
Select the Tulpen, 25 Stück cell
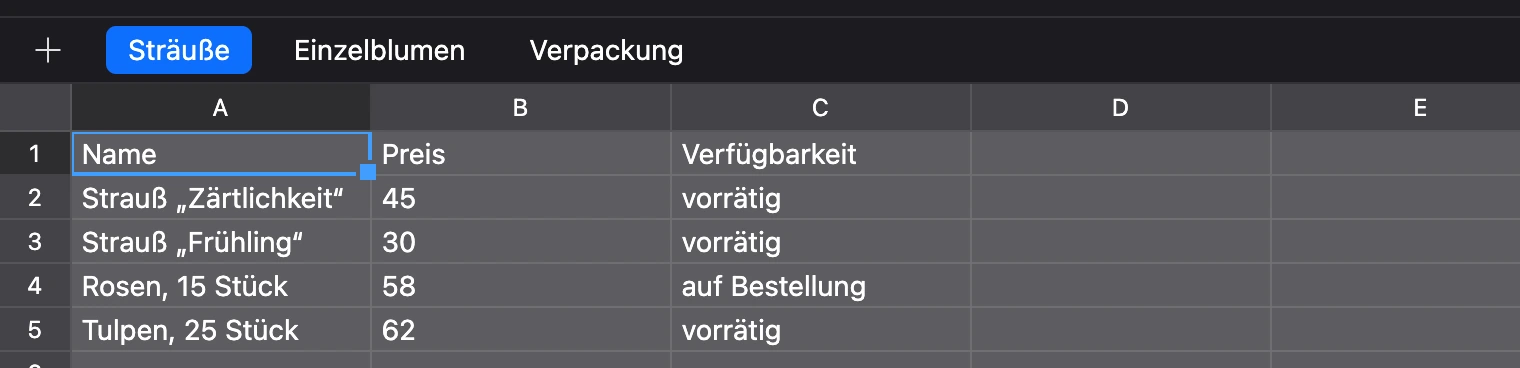[221, 330]
